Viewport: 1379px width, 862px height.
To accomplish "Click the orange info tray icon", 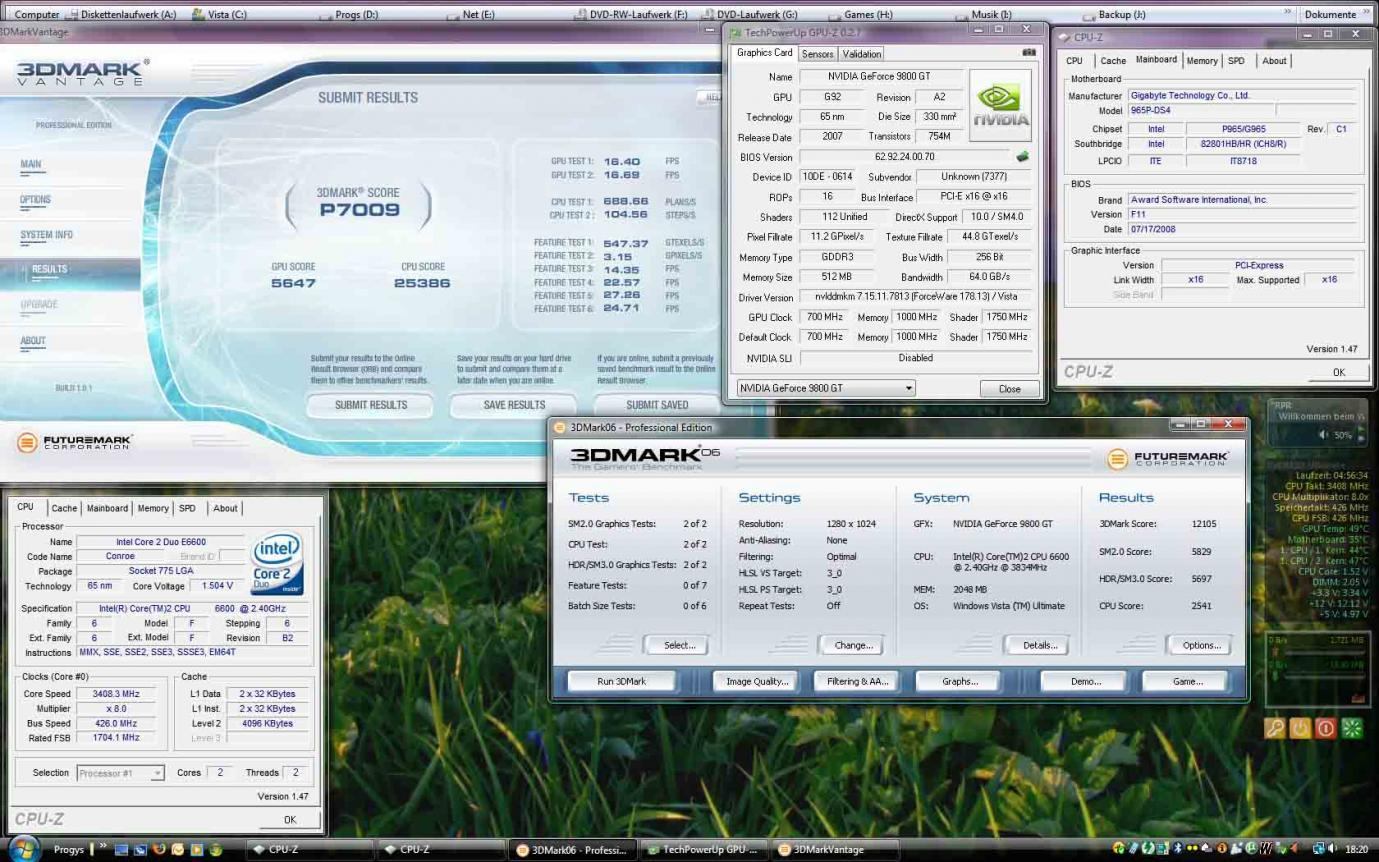I will (x=1222, y=849).
